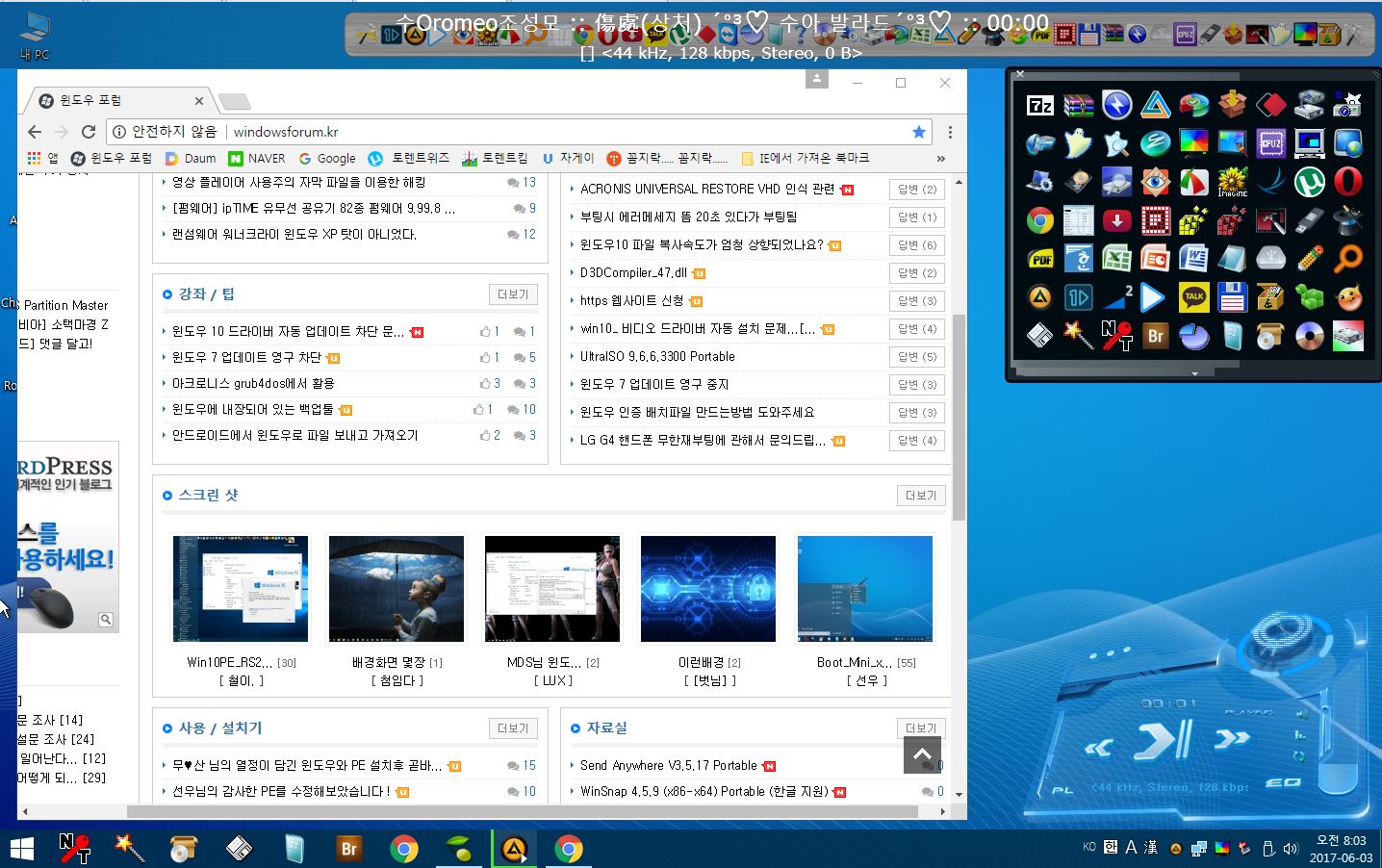Open Word from the launcher panel

pos(1194,259)
